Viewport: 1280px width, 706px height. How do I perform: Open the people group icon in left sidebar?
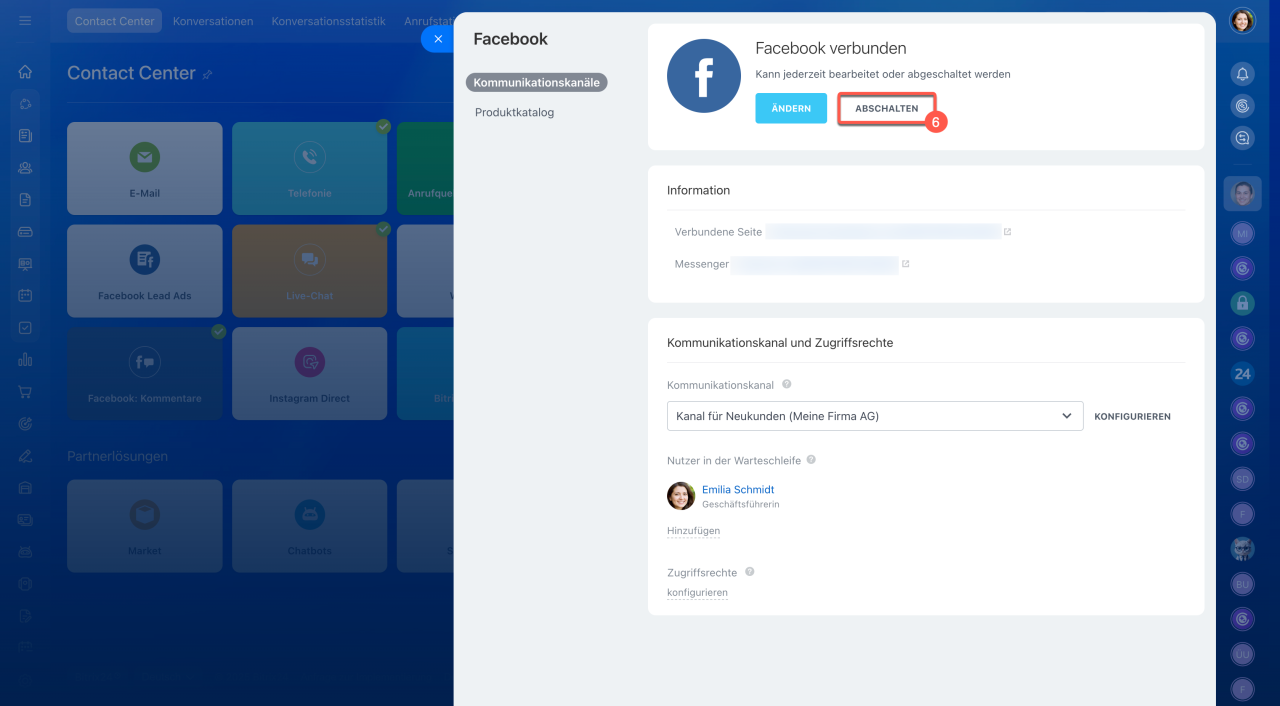25,168
